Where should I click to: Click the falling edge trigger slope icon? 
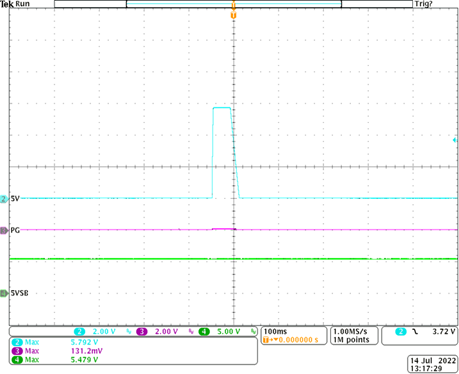[415, 332]
